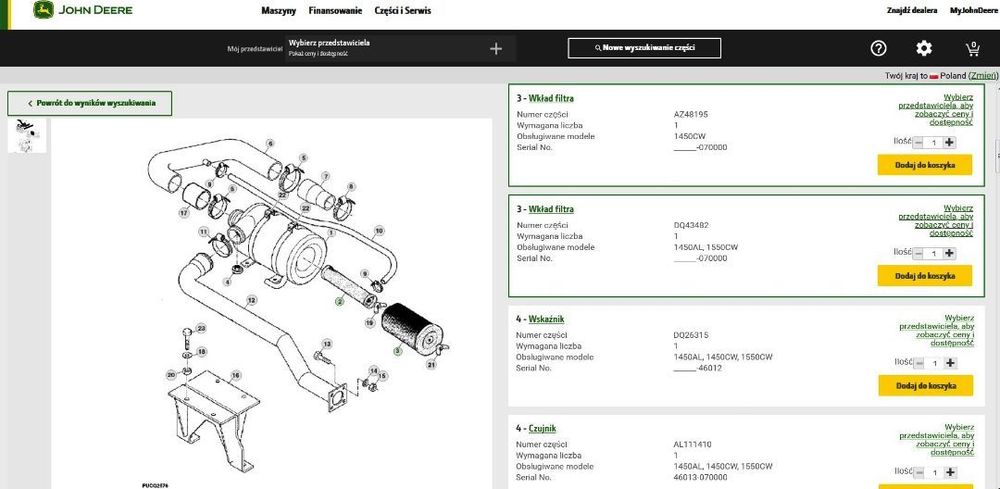Go back via Powrót do wyników wyszukiwania
This screenshot has width=1000, height=489.
(90, 103)
